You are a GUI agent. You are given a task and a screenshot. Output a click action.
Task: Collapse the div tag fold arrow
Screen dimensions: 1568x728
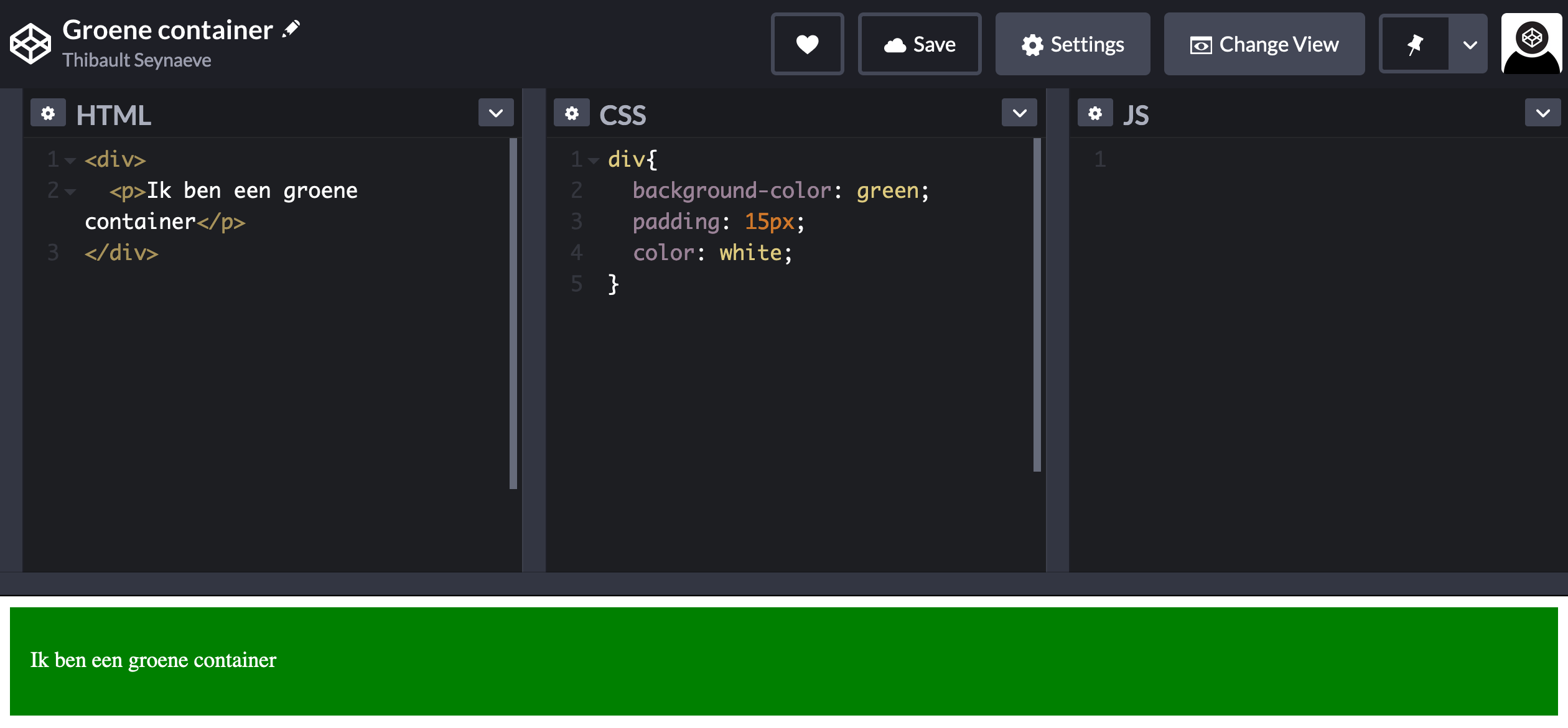pos(70,161)
